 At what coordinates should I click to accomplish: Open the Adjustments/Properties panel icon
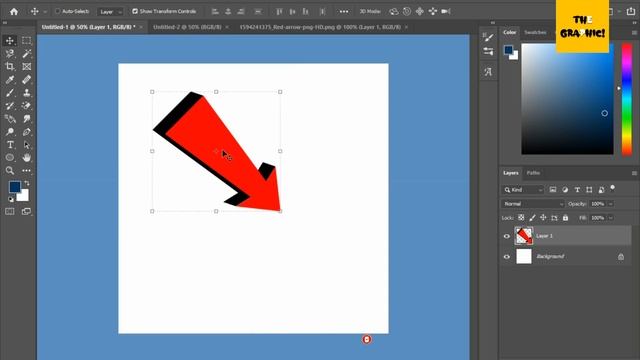(x=488, y=51)
